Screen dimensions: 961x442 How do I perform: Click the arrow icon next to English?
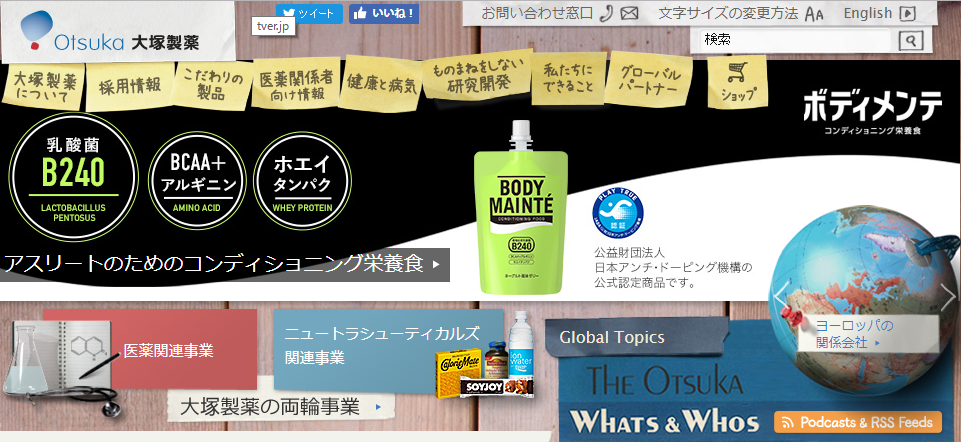[x=908, y=13]
